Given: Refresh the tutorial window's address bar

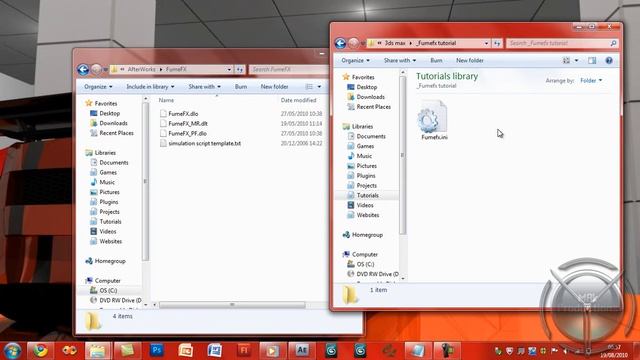Looking at the screenshot, I should point(497,43).
